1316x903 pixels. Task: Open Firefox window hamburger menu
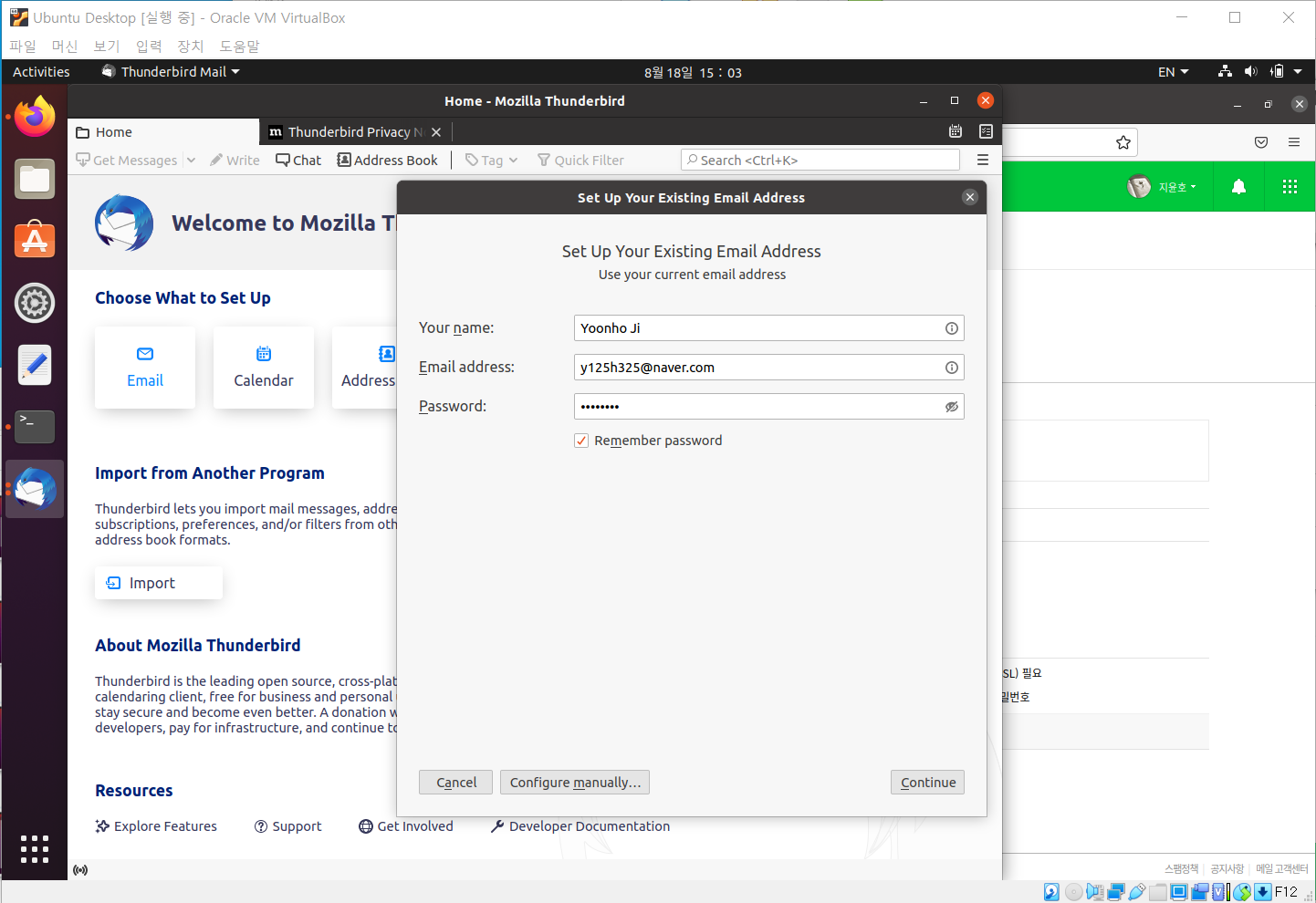tap(1294, 142)
